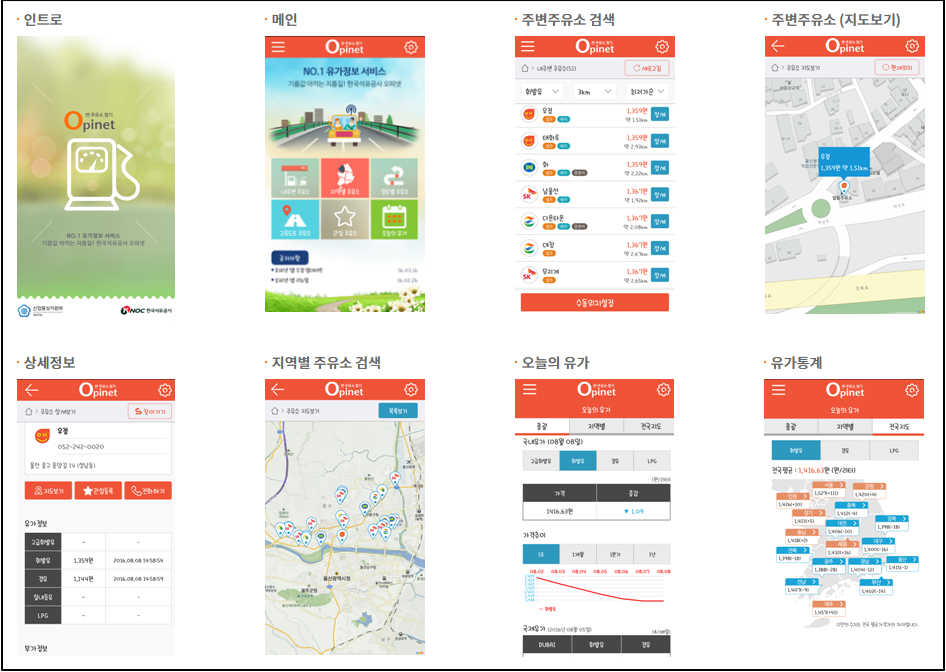Open hamburger menu on the 메인 screen
946x672 pixels.
coord(278,47)
